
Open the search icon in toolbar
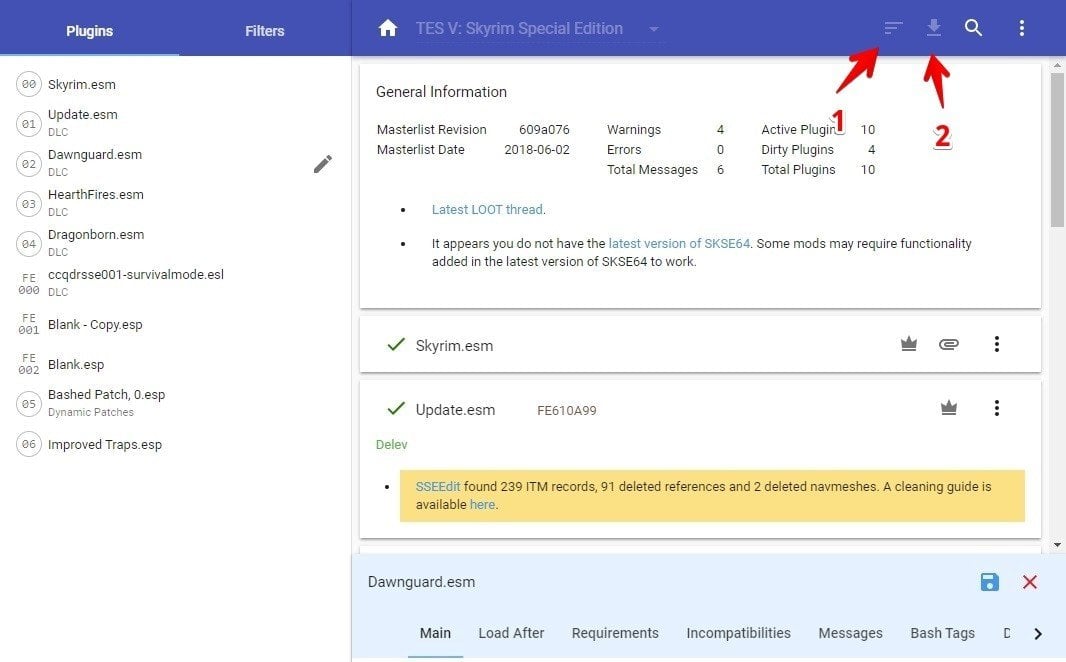pos(974,28)
